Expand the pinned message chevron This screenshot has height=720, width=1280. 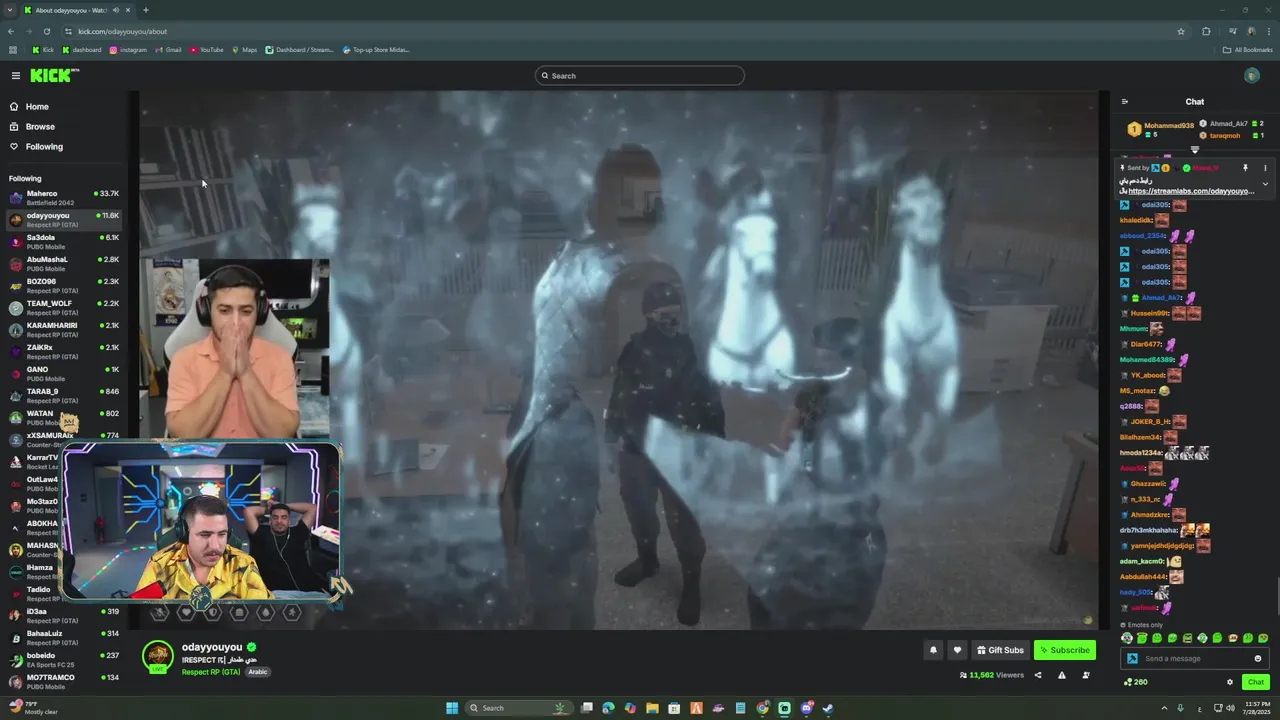click(1265, 184)
